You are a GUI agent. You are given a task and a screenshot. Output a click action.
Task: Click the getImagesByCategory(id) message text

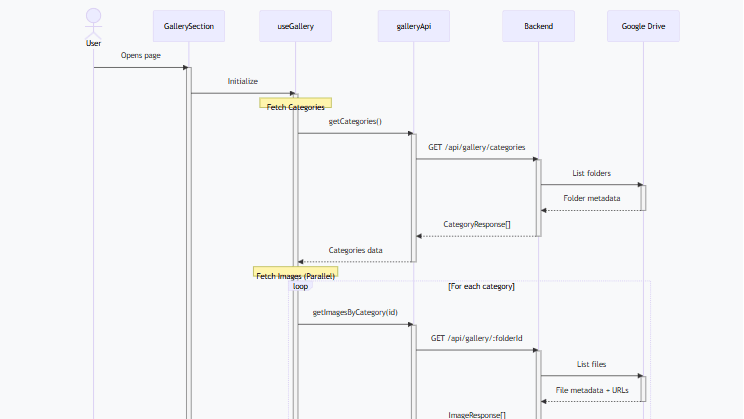click(355, 312)
